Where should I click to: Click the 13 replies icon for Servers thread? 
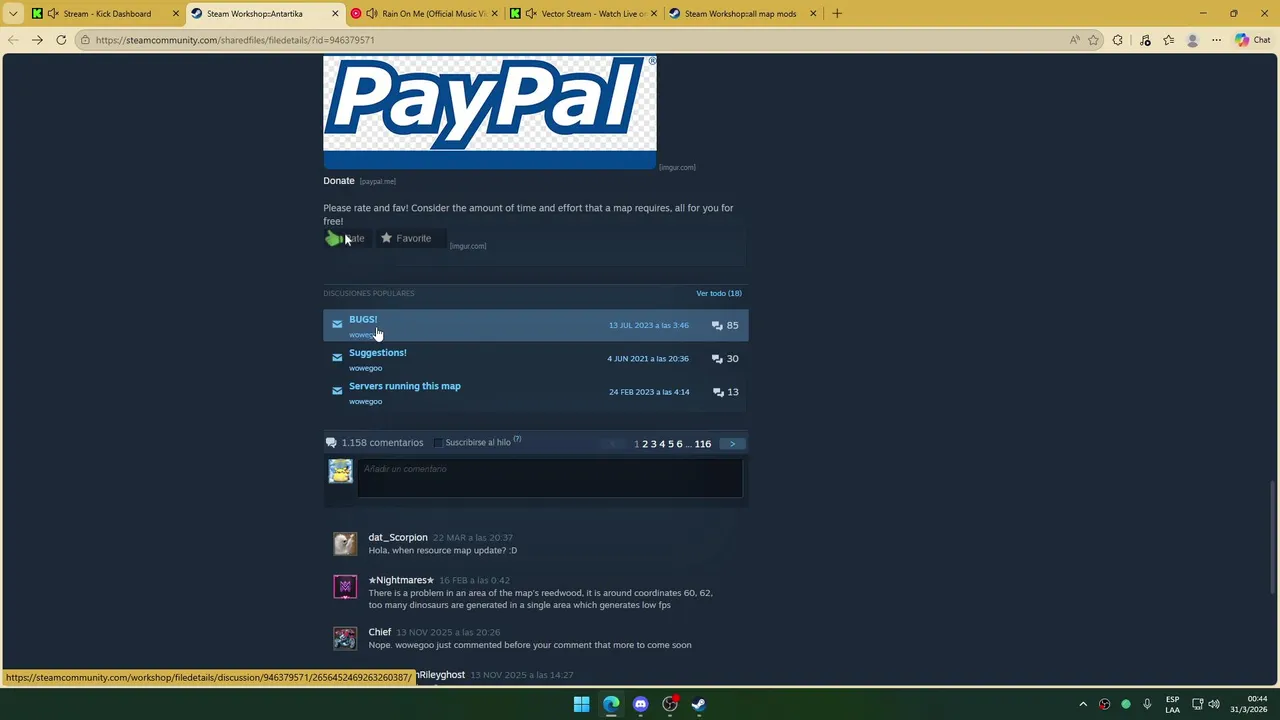coord(717,392)
